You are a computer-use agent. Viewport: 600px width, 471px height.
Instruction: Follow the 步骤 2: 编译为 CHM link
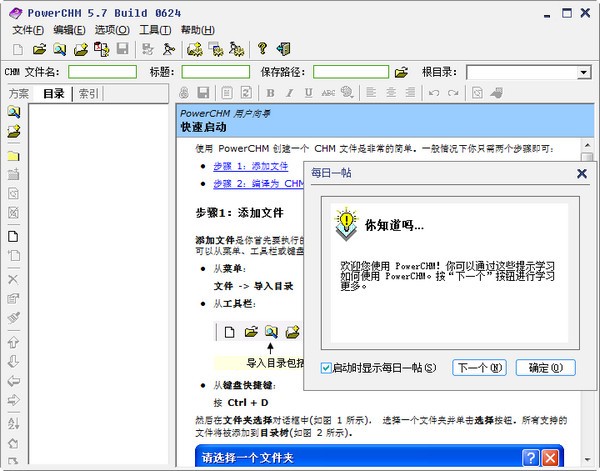click(x=259, y=184)
